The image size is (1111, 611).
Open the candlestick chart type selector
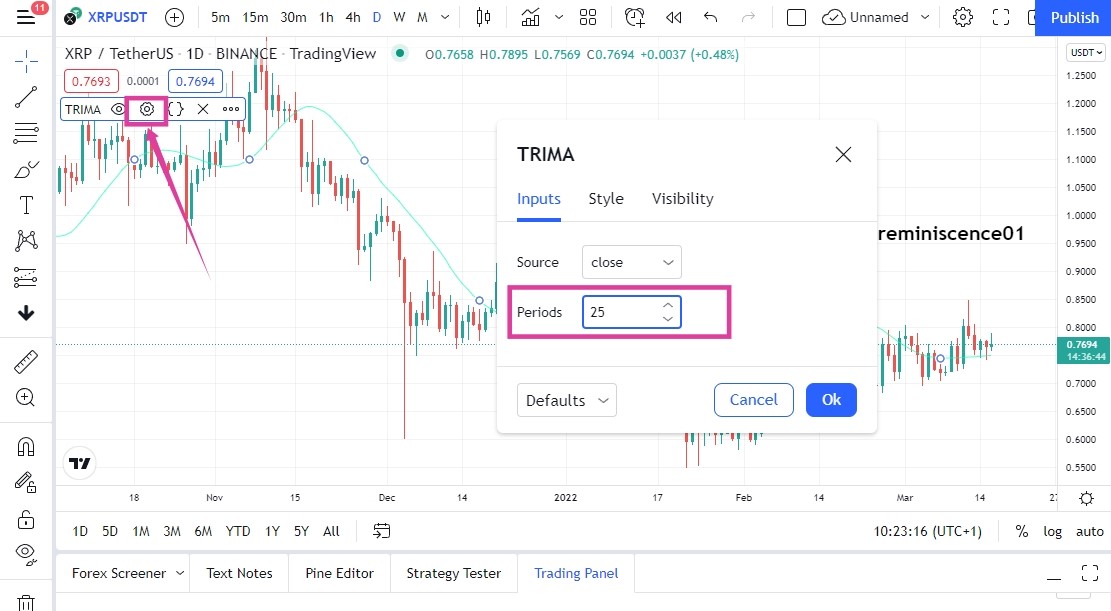pos(483,17)
